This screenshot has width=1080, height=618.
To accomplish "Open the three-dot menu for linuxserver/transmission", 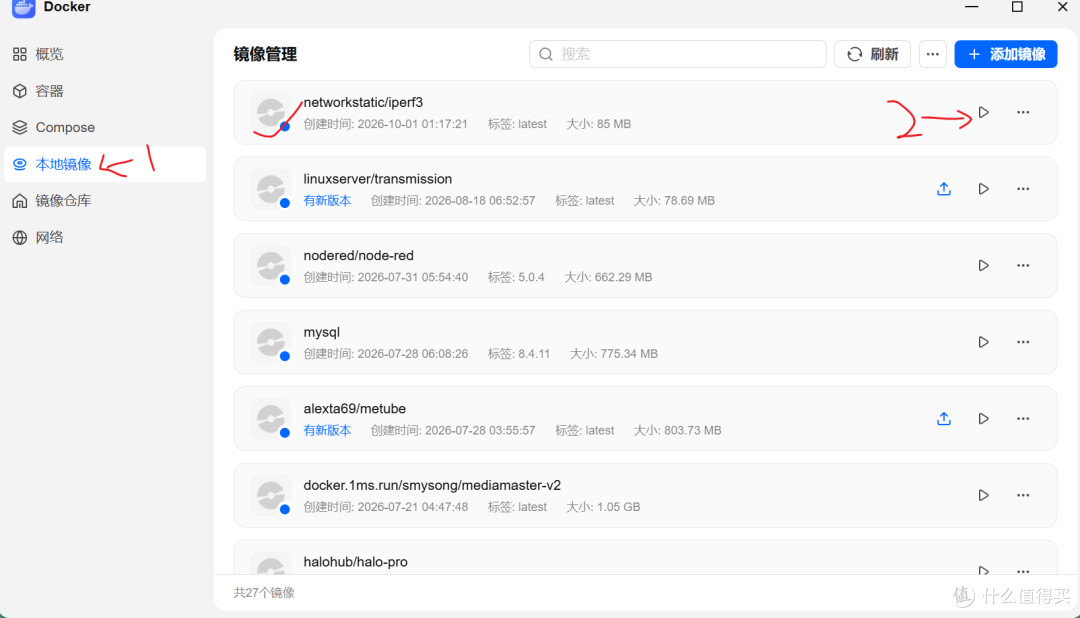I will (1023, 189).
